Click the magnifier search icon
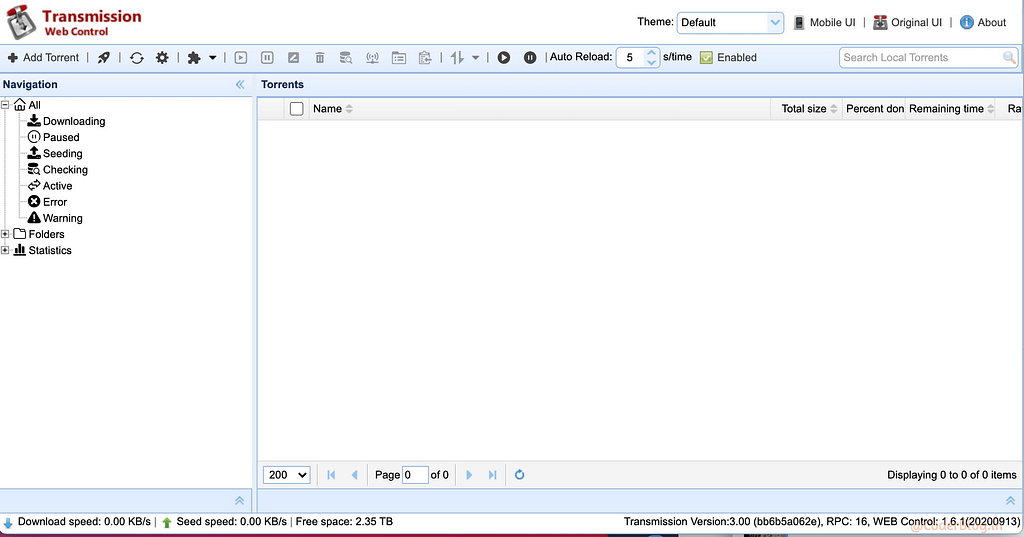 tap(1010, 57)
